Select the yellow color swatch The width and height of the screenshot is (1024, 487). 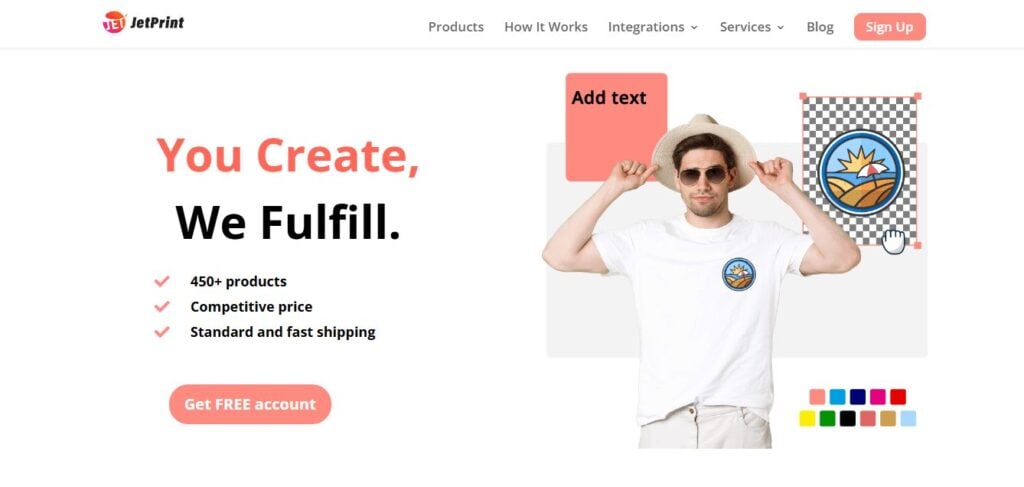(807, 418)
